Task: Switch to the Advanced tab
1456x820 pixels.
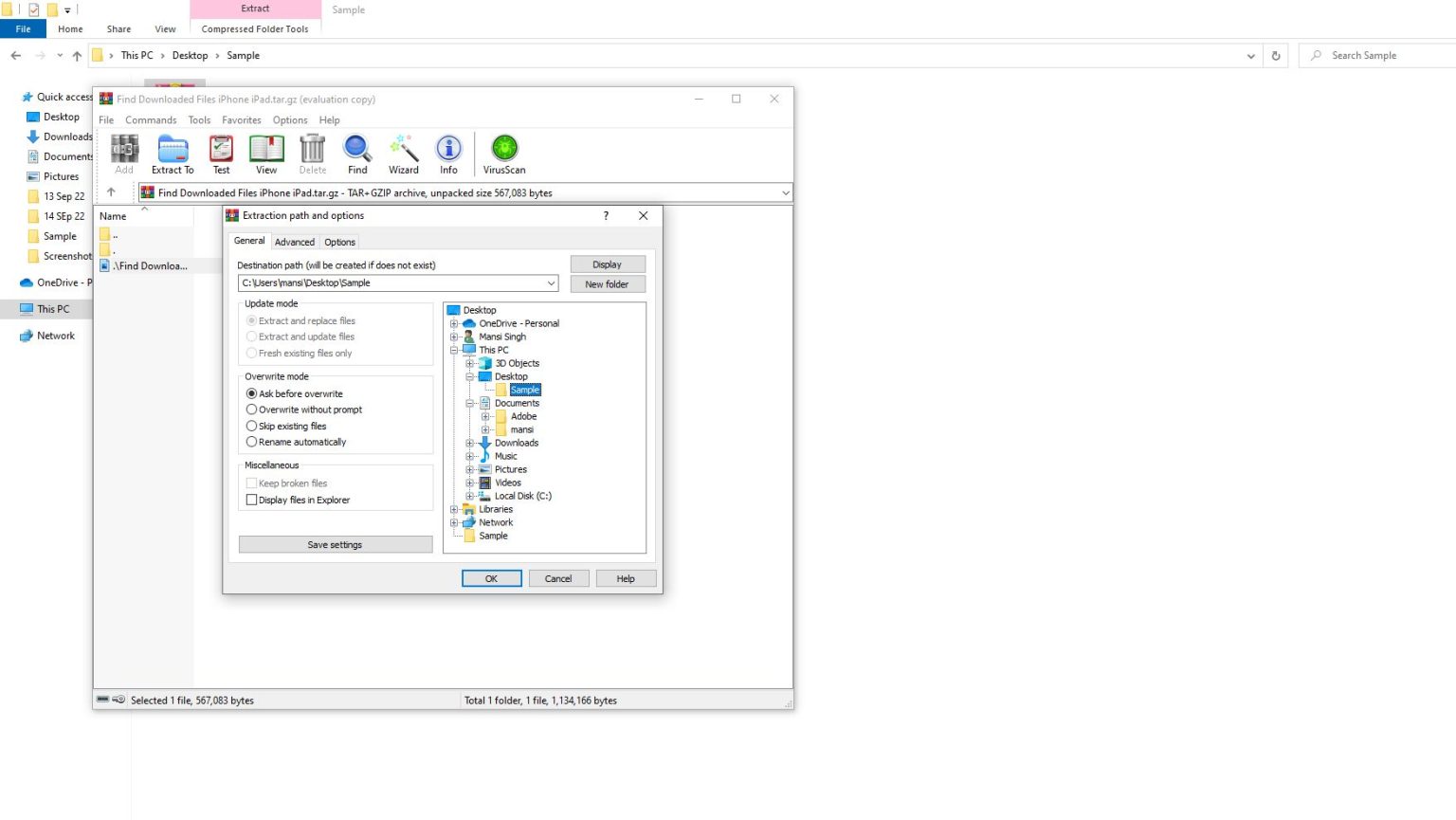Action: pyautogui.click(x=295, y=242)
